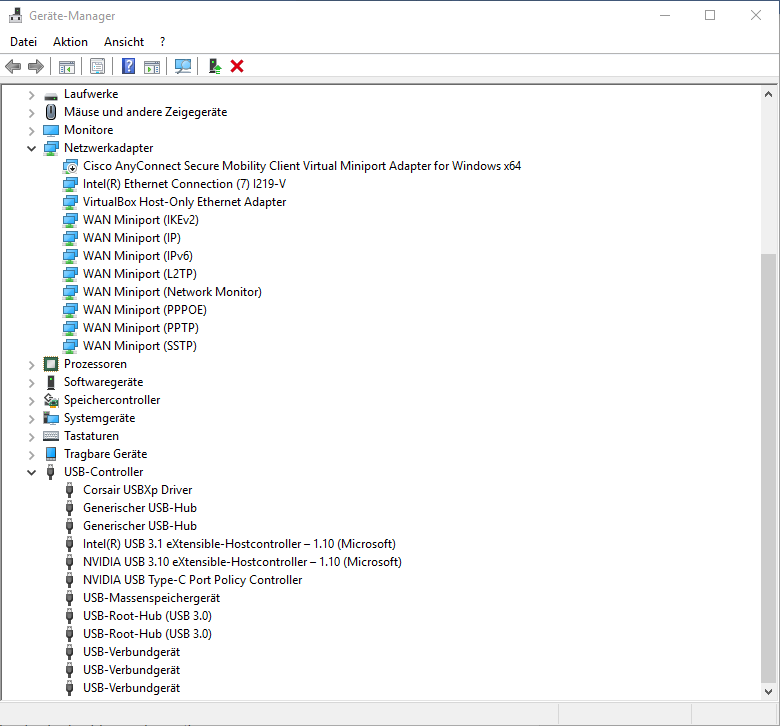Image resolution: width=780 pixels, height=726 pixels.
Task: Expand the Monitore node
Action: click(x=31, y=131)
